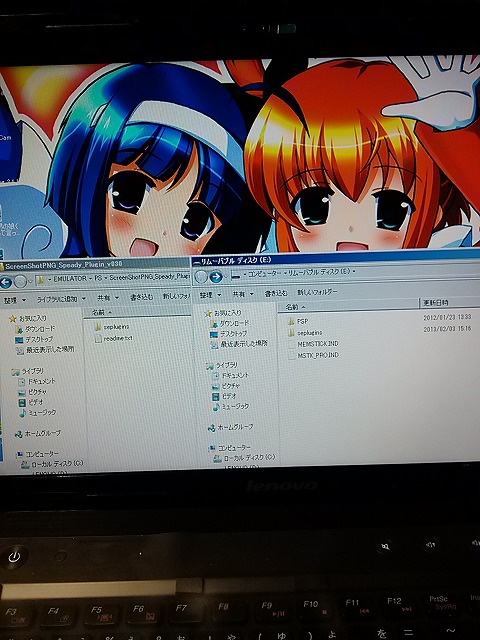This screenshot has width=480, height=640.
Task: Select MEMSTICK.IND file icon in E: window
Action: pyautogui.click(x=291, y=344)
